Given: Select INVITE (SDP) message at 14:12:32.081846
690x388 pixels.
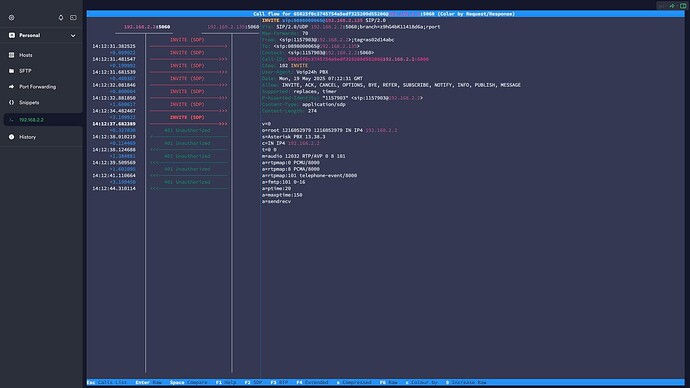Looking at the screenshot, I should pyautogui.click(x=187, y=78).
